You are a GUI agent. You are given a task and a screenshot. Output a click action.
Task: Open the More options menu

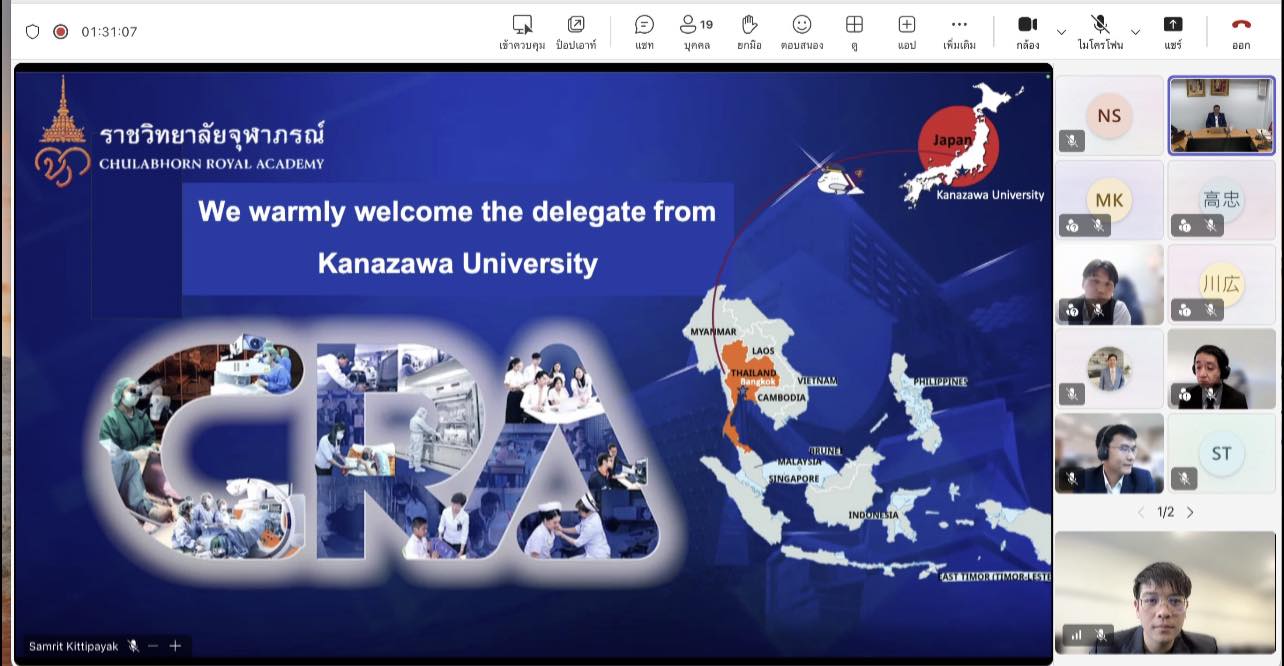[959, 31]
